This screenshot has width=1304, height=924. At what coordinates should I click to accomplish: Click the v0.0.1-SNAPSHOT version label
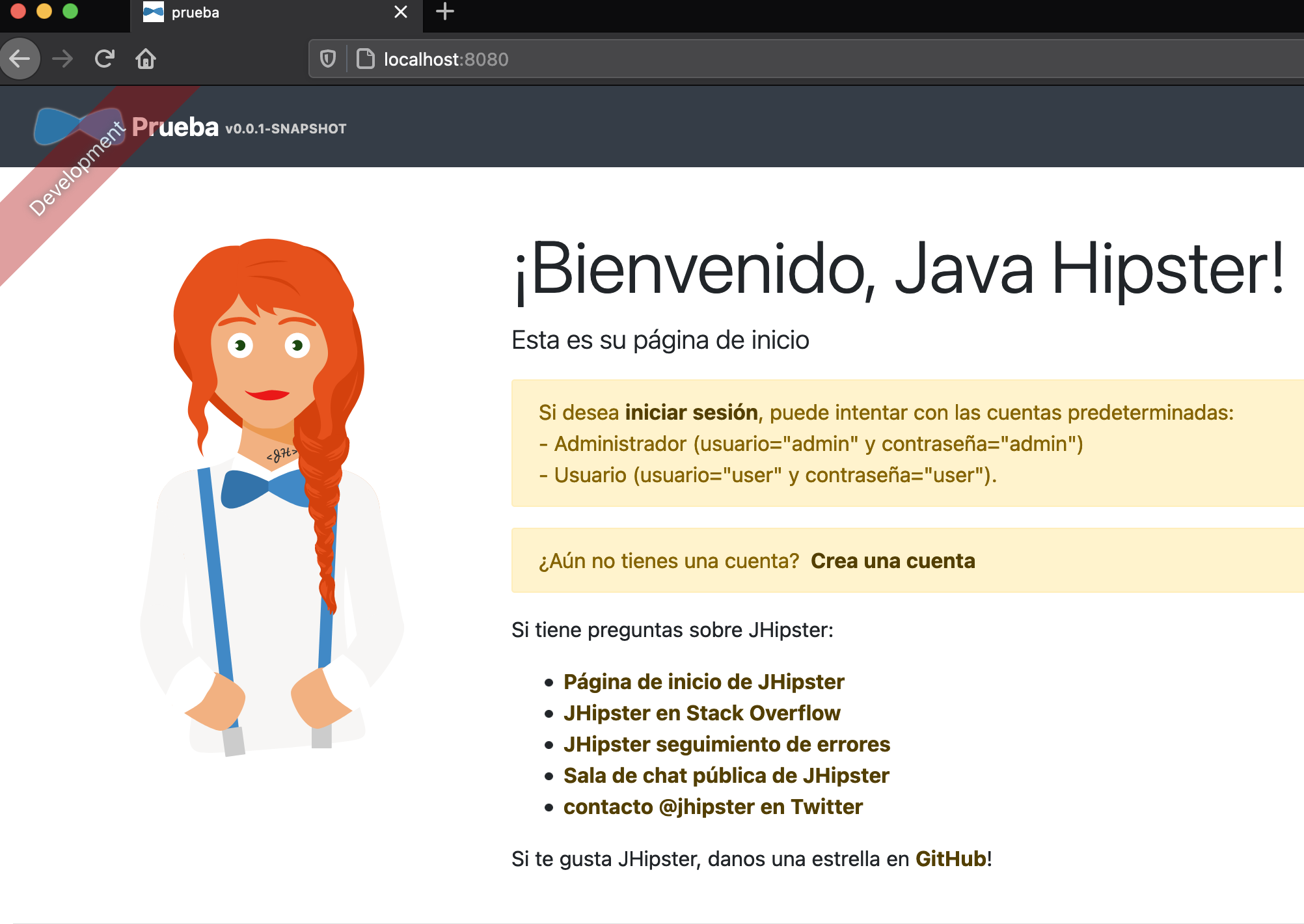[286, 129]
